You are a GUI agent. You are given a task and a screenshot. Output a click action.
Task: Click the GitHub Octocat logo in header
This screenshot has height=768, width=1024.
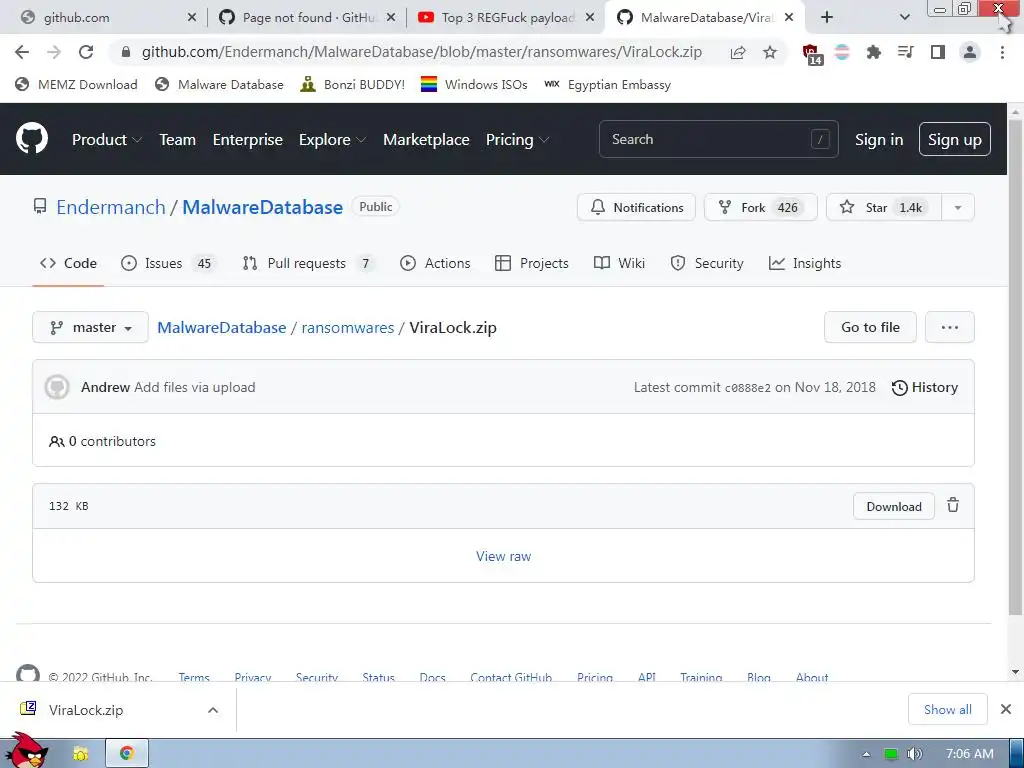(x=32, y=138)
